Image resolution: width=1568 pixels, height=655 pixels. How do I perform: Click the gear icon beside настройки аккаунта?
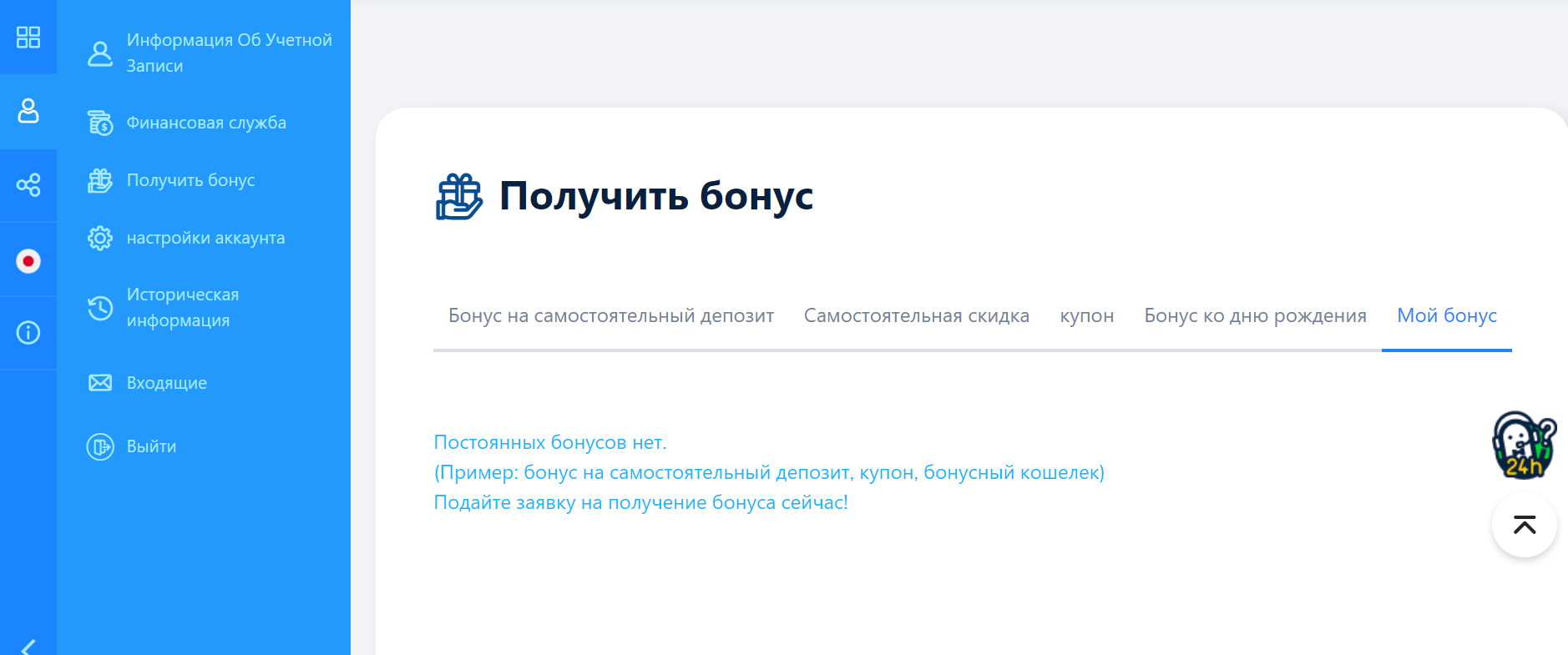[100, 238]
